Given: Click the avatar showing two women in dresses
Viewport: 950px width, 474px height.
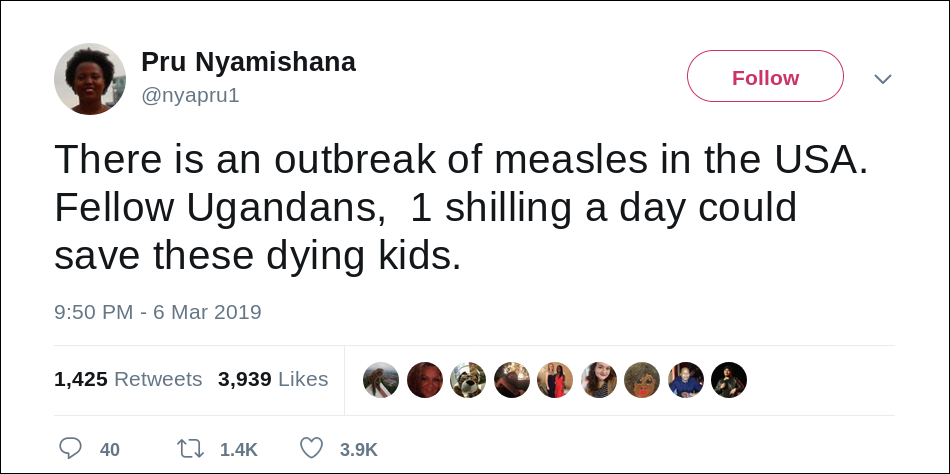Looking at the screenshot, I should click(x=555, y=380).
